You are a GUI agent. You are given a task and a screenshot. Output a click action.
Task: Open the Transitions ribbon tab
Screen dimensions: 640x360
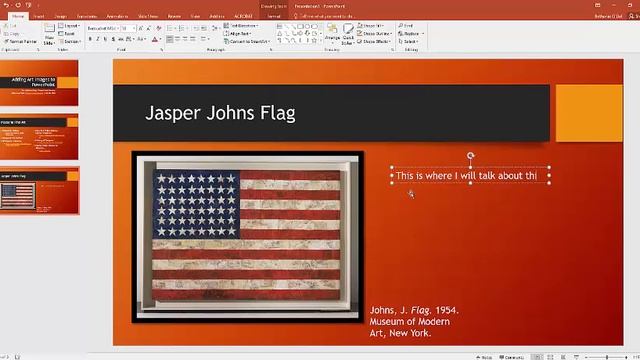pos(87,16)
